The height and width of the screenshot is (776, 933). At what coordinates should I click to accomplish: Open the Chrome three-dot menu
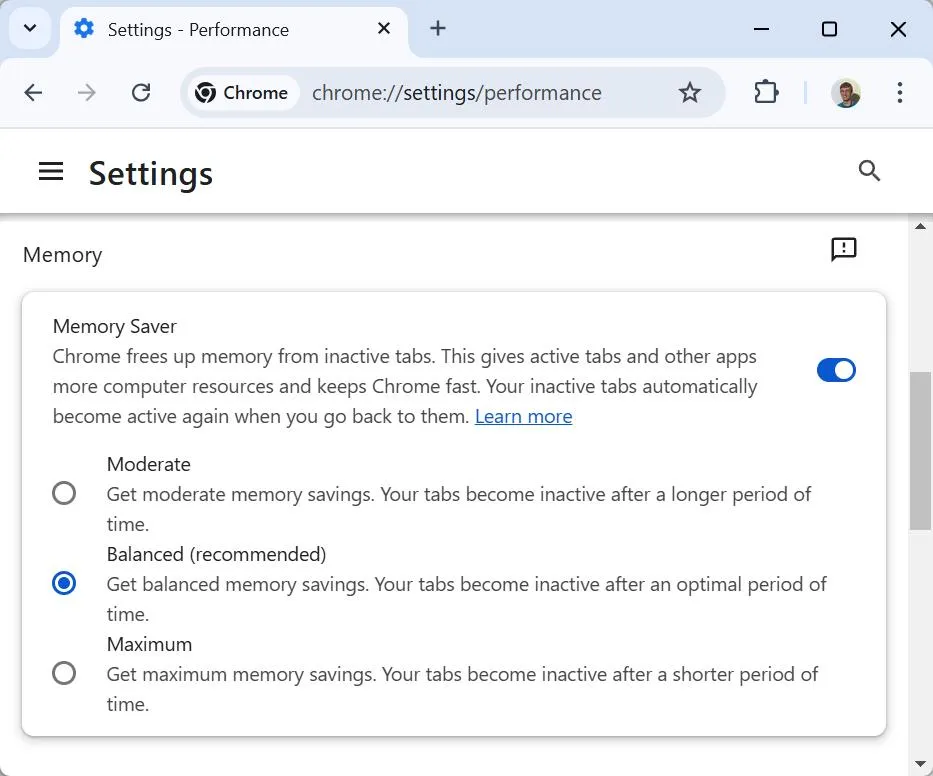(900, 92)
